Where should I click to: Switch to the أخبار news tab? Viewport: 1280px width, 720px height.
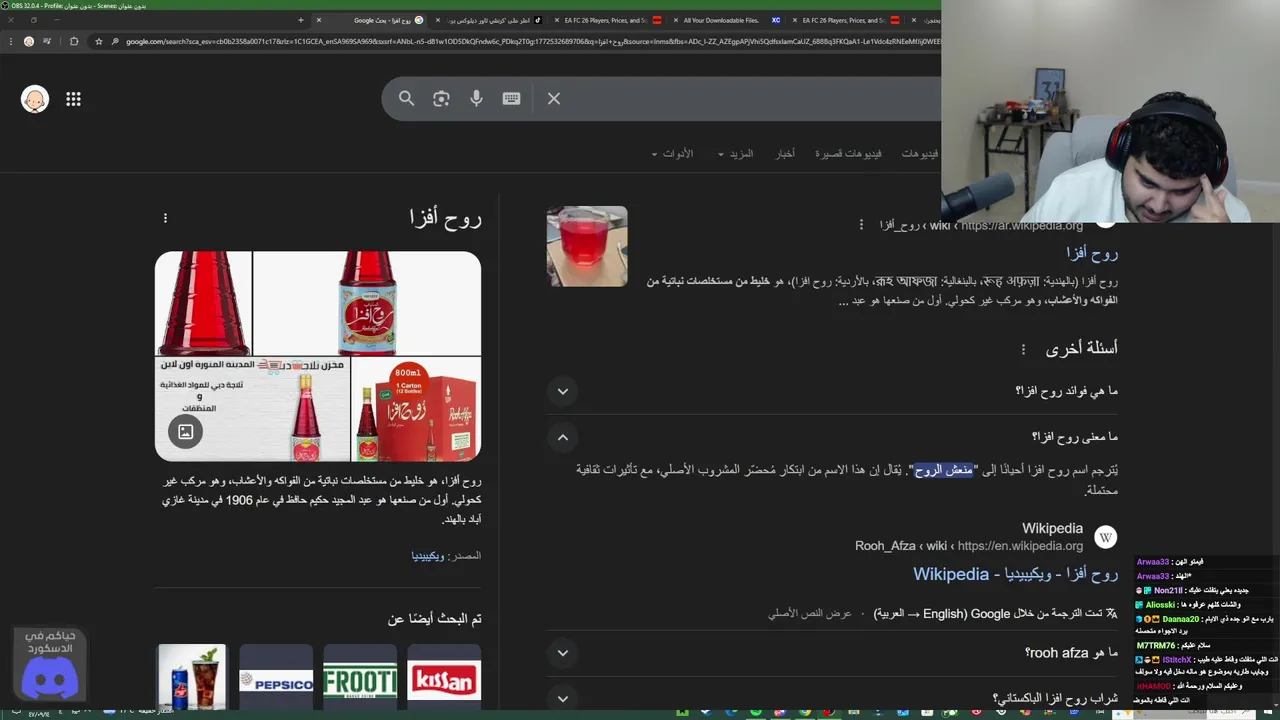click(x=785, y=154)
